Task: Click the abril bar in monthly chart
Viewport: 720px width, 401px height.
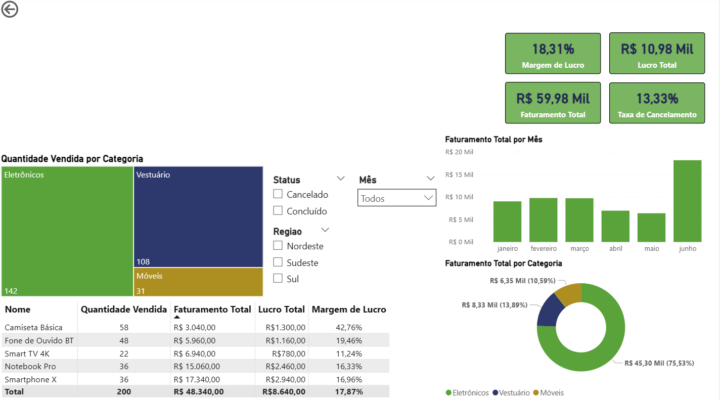Action: pos(615,226)
